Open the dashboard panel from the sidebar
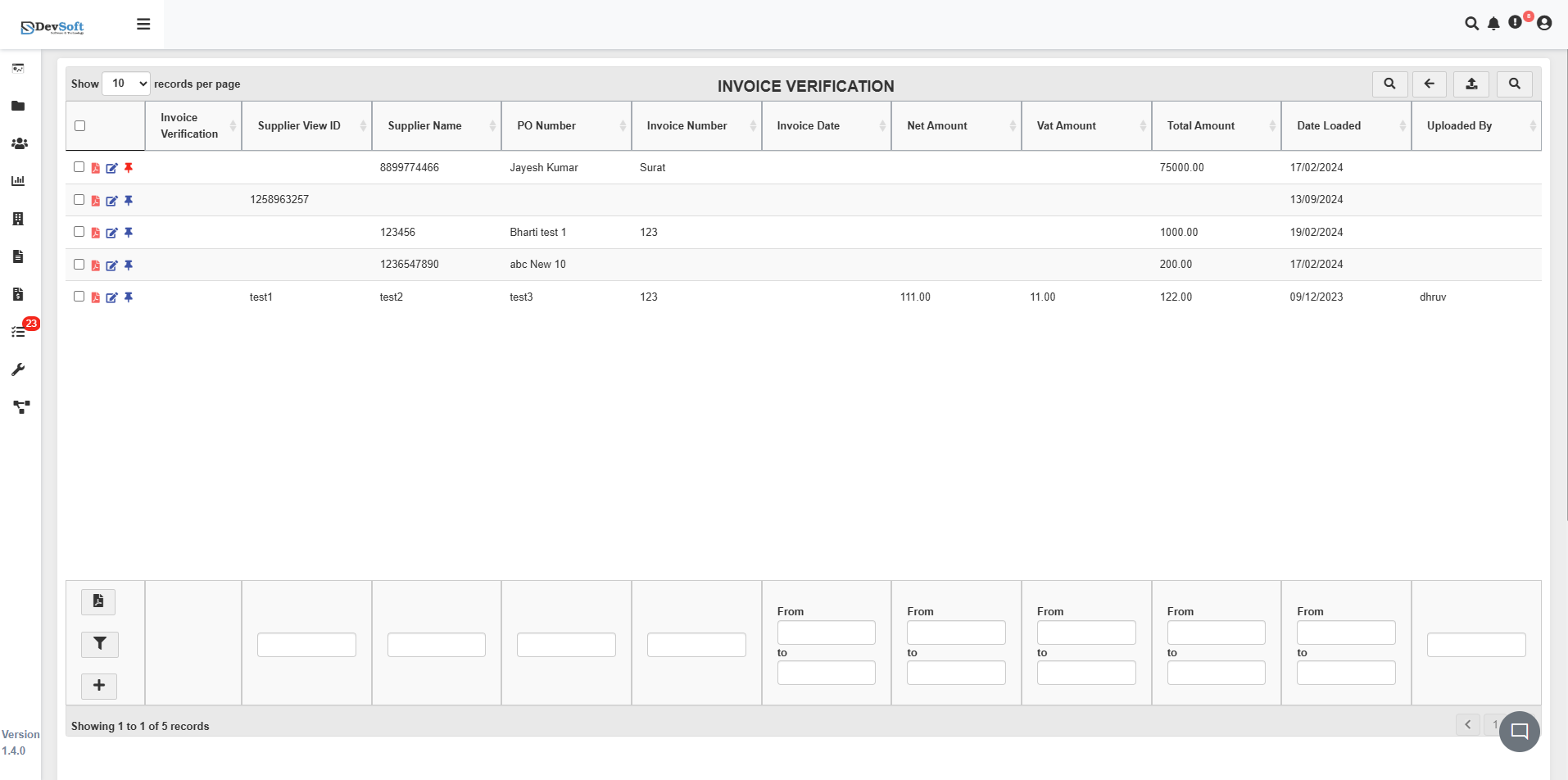Image resolution: width=1568 pixels, height=780 pixels. 18,68
